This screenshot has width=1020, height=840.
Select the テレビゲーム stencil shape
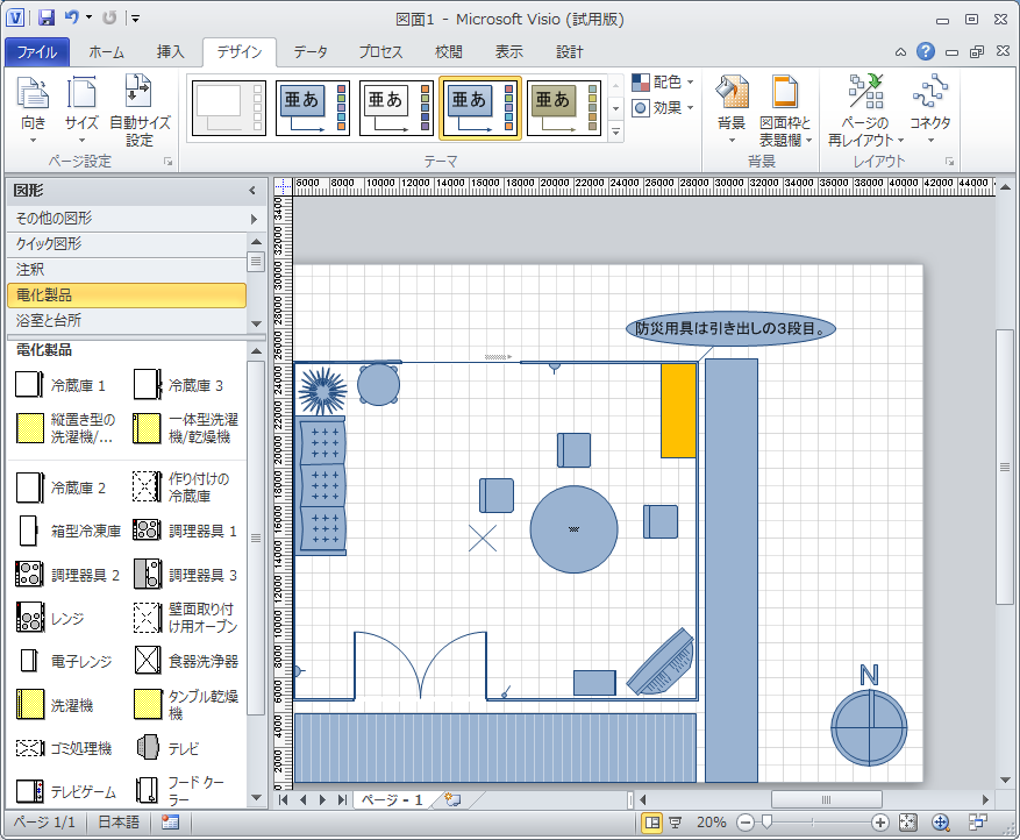[x=66, y=791]
